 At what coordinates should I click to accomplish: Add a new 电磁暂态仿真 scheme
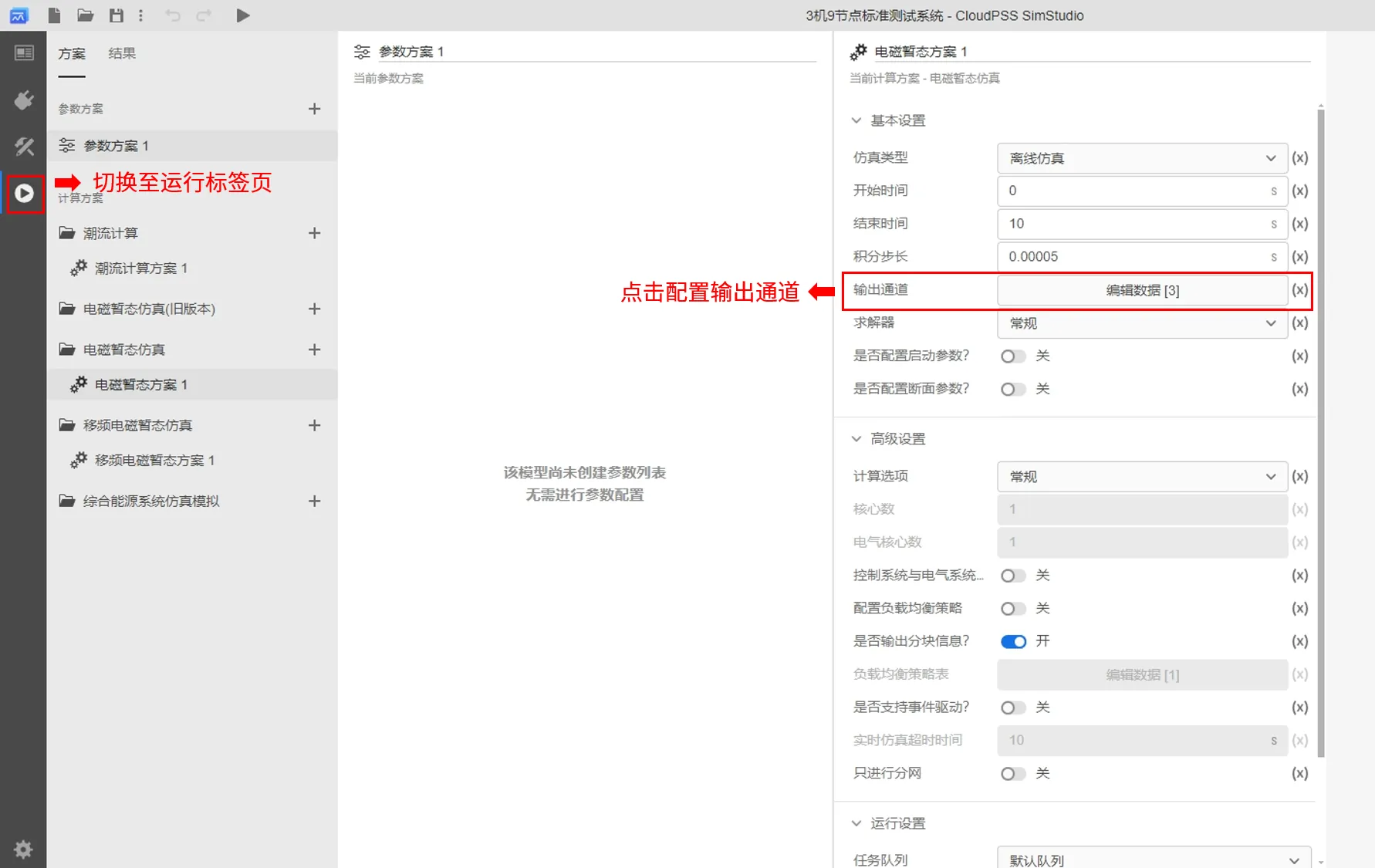pos(314,350)
